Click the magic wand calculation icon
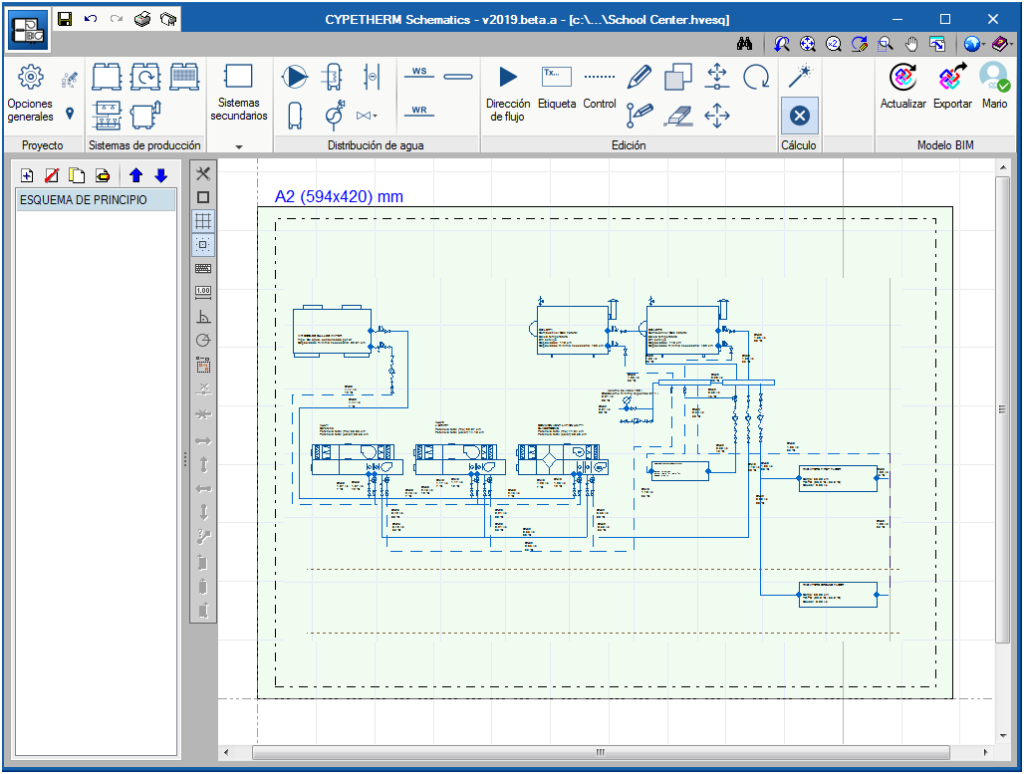 point(798,76)
